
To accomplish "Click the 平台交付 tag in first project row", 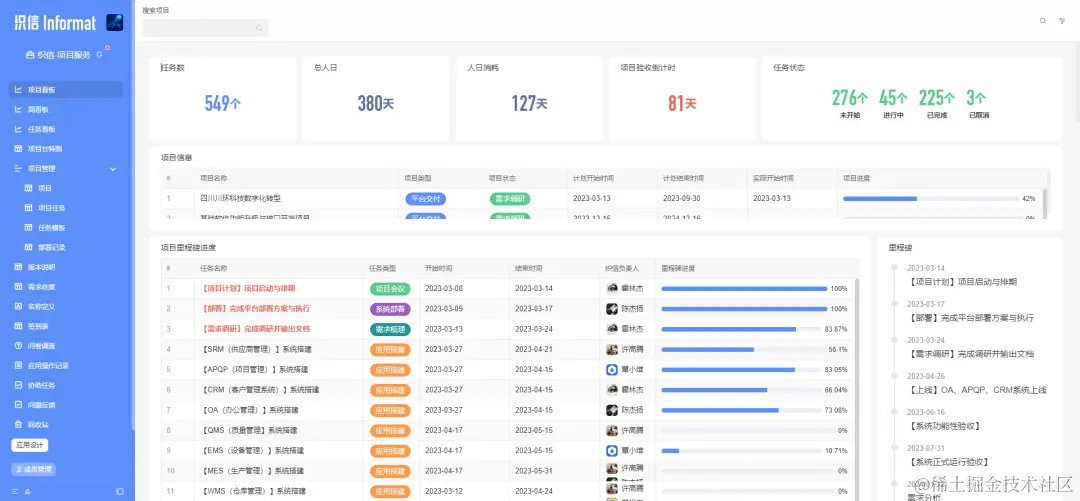I will 426,198.
